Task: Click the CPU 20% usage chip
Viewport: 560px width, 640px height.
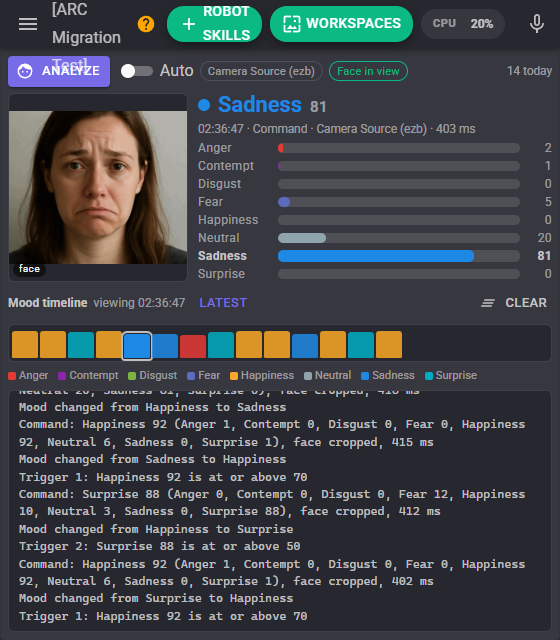Action: (x=463, y=24)
